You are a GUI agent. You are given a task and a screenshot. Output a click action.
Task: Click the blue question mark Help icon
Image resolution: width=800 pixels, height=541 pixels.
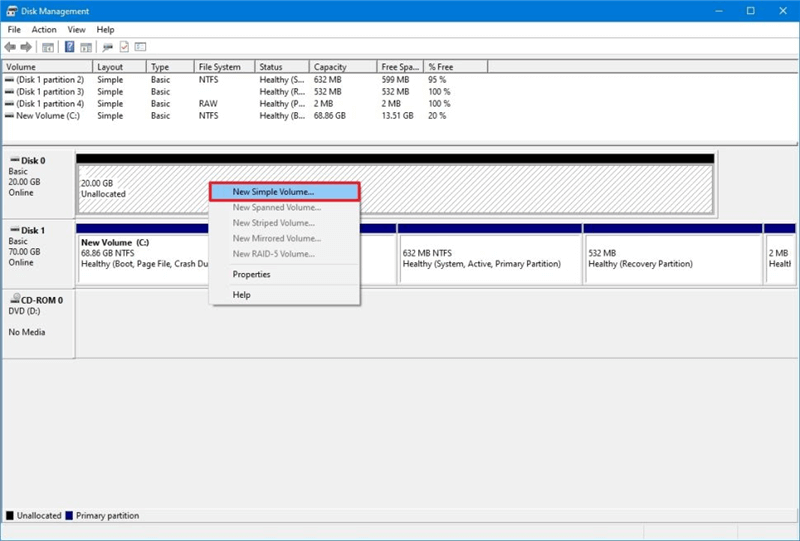[x=70, y=47]
